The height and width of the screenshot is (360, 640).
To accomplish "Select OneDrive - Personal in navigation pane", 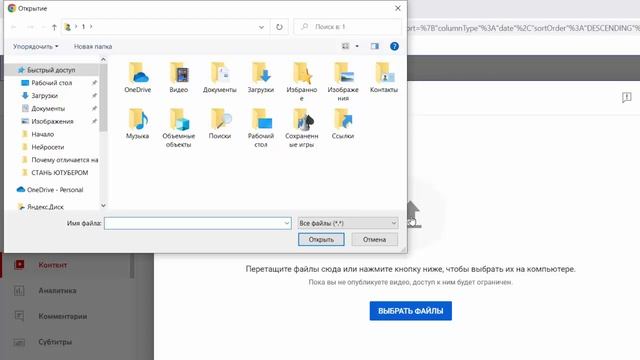I will click(x=55, y=190).
